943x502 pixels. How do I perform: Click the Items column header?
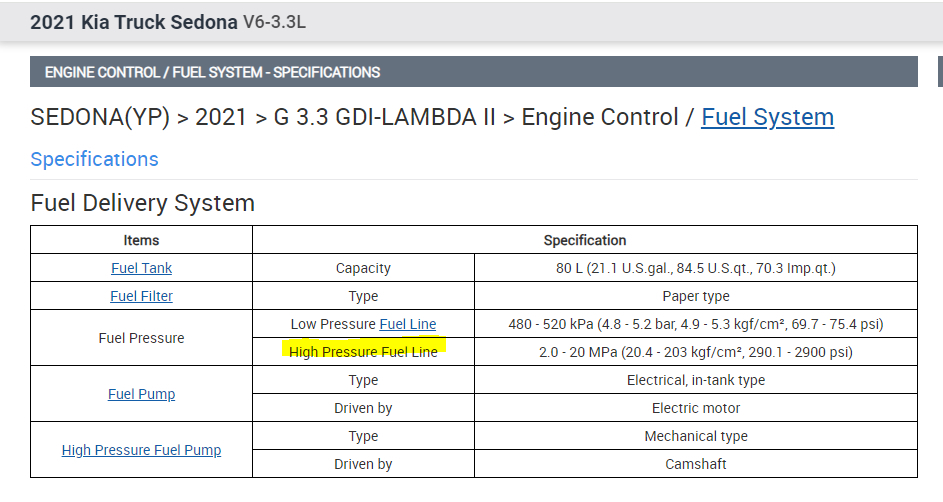pos(141,240)
